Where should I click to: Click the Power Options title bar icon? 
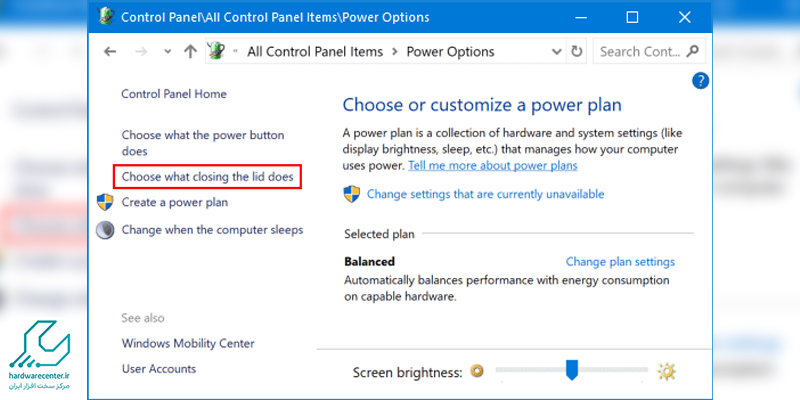coord(105,17)
